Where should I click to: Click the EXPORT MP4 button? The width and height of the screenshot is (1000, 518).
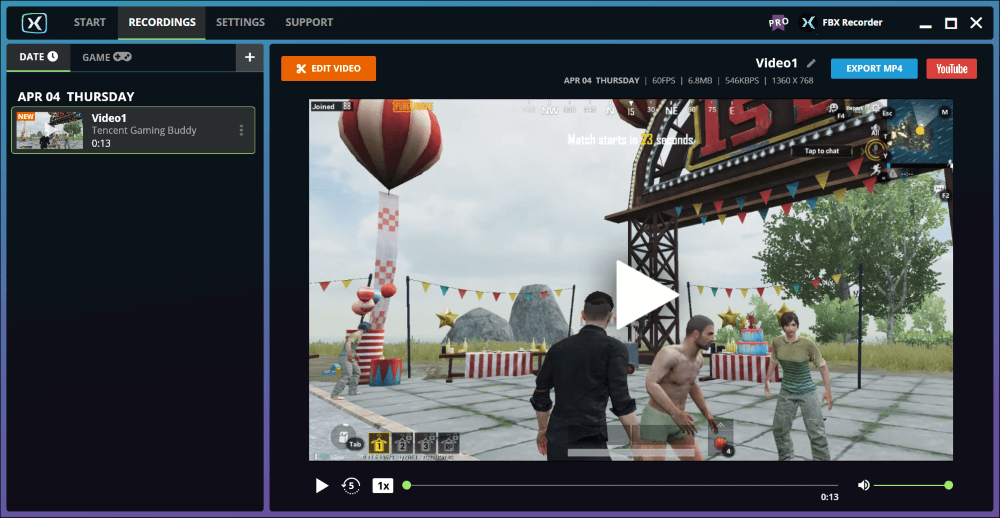[874, 68]
